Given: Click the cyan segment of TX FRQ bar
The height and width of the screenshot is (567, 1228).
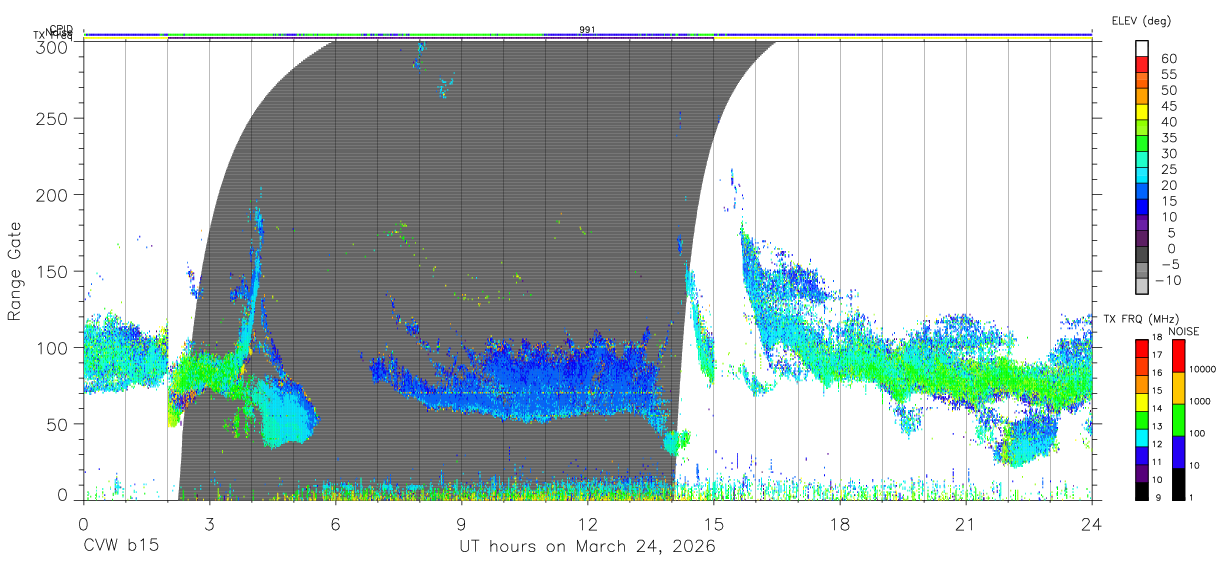Looking at the screenshot, I should (x=1141, y=436).
